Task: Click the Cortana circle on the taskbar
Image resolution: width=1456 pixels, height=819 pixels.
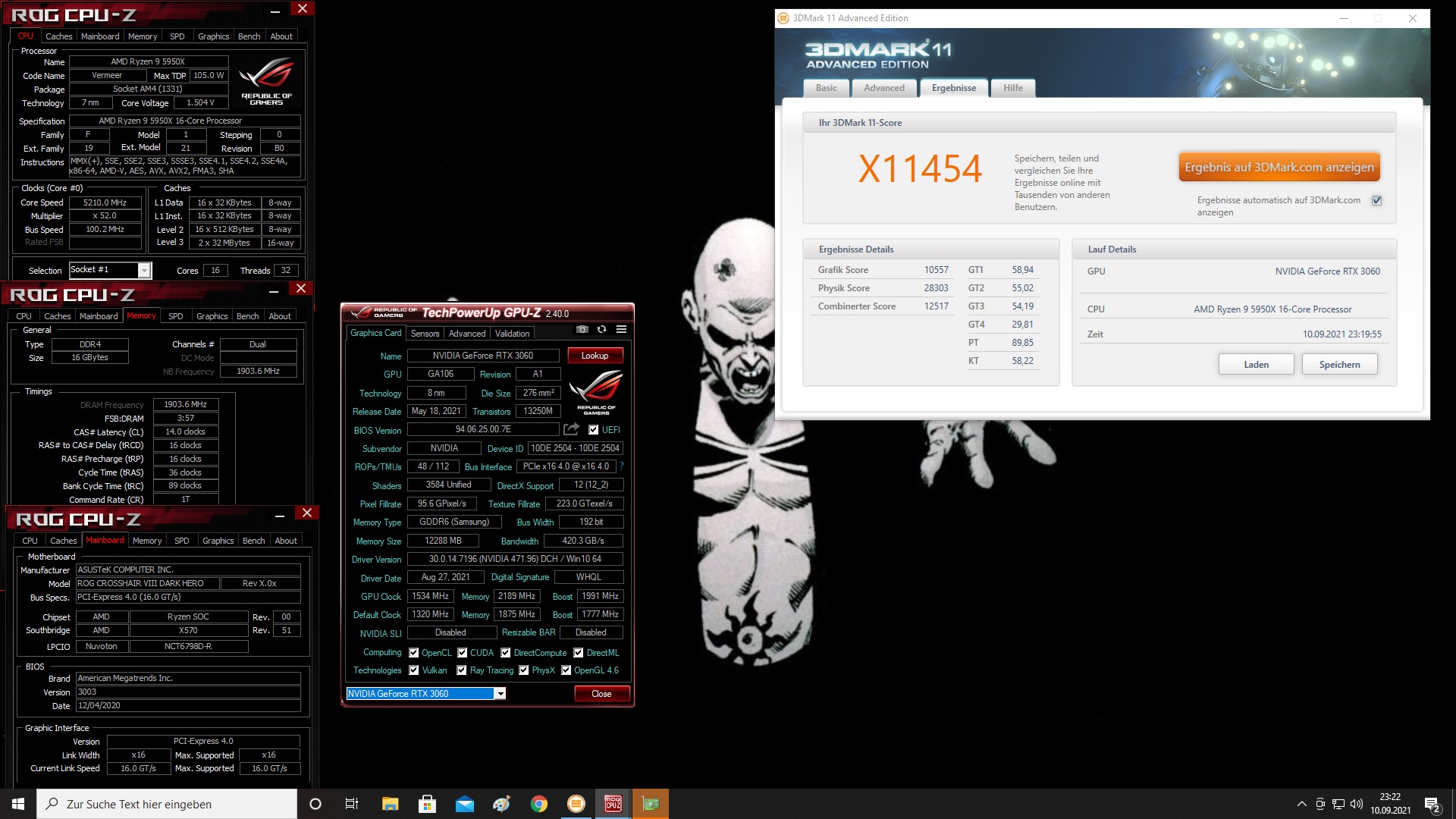Action: pos(315,804)
